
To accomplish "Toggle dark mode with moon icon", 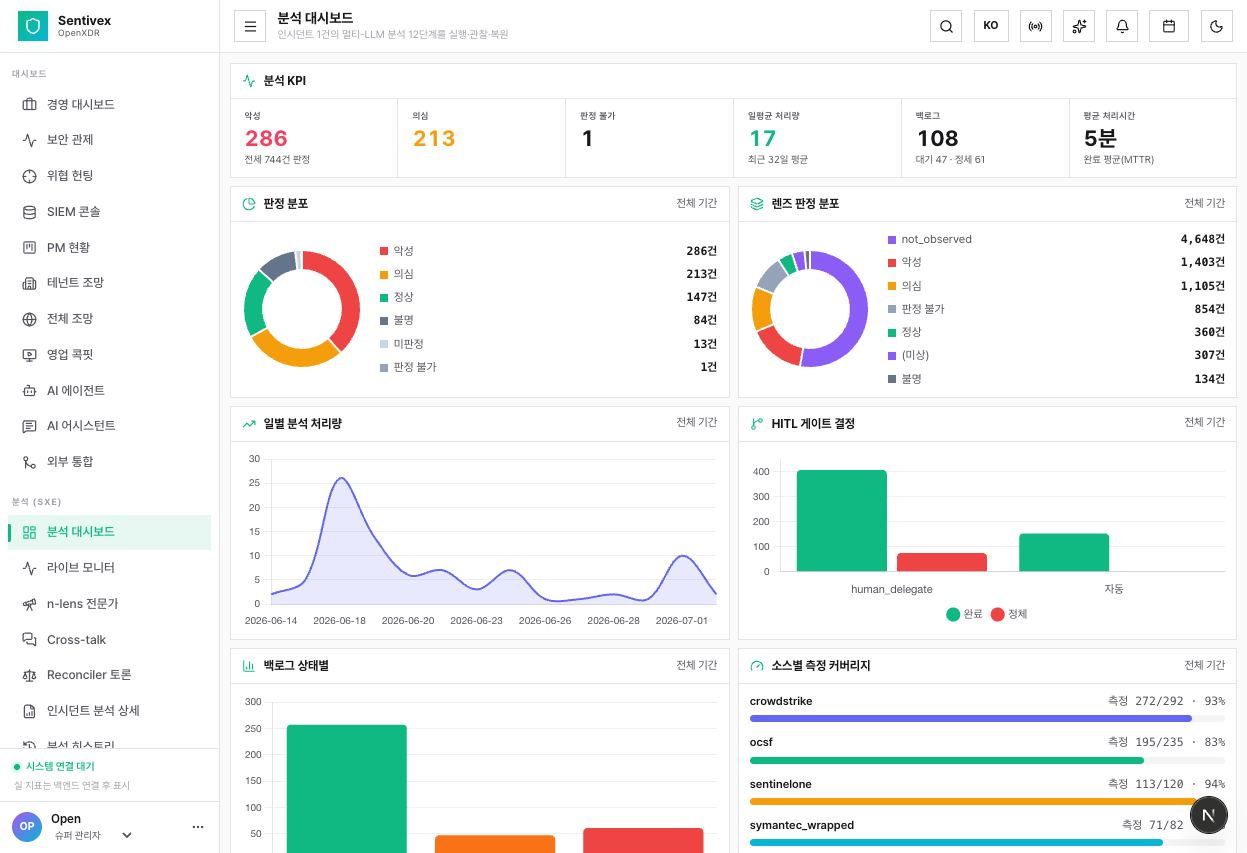I will point(1216,26).
